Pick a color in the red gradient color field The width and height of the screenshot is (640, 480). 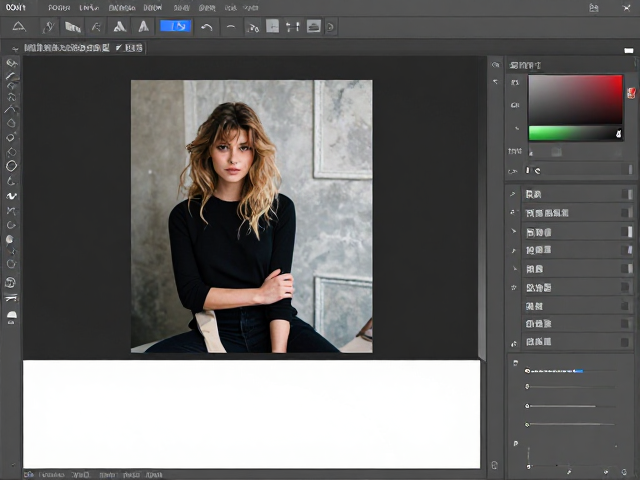pyautogui.click(x=576, y=99)
